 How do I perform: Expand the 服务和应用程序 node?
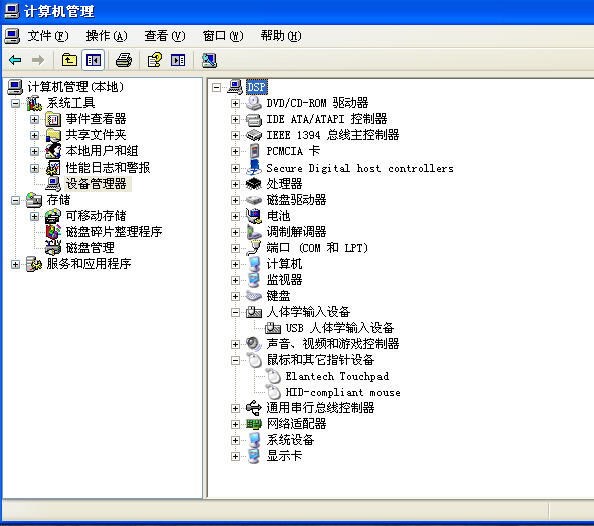click(16, 264)
